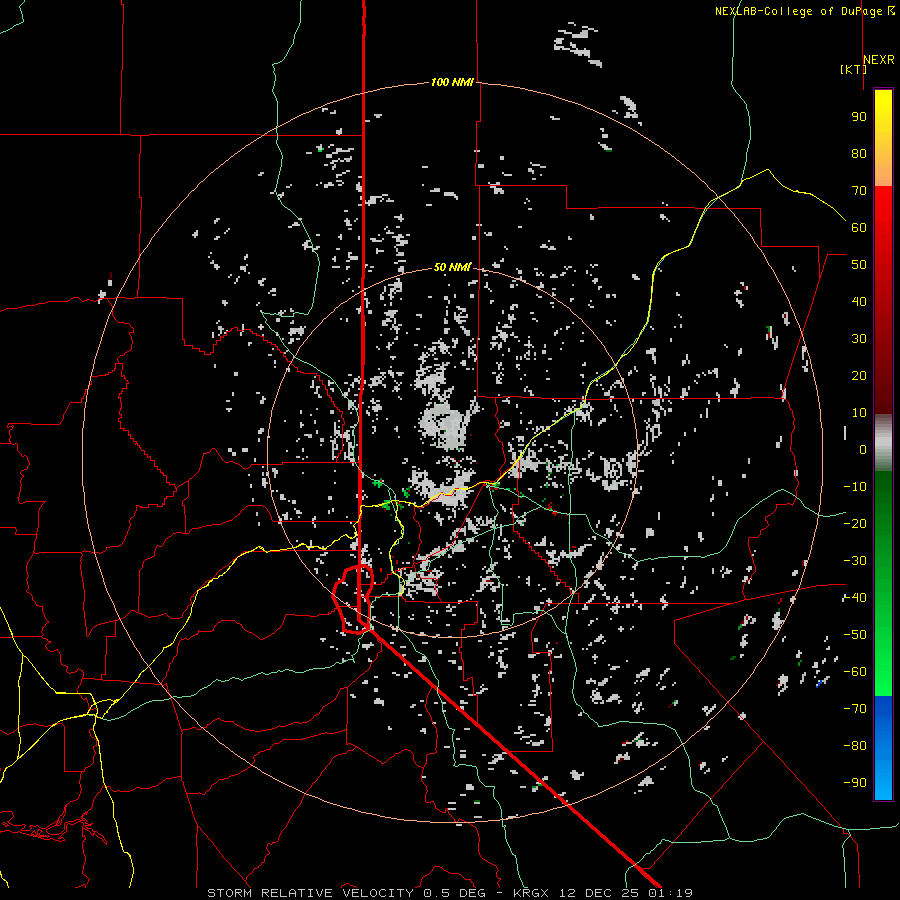
Task: Select the gray zero-velocity color band
Action: click(x=883, y=443)
